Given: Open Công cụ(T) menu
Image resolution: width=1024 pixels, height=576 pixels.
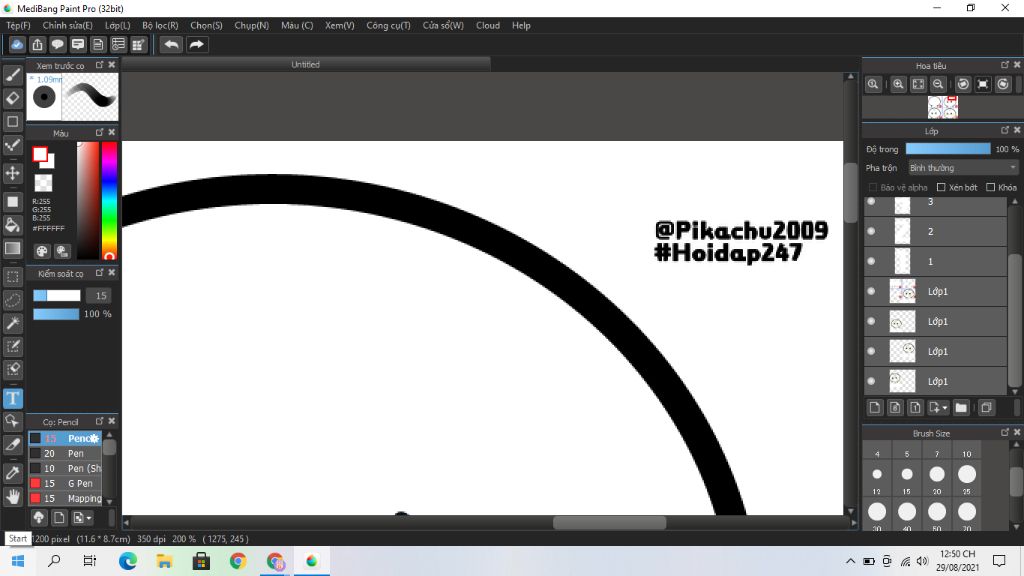Looking at the screenshot, I should 388,25.
